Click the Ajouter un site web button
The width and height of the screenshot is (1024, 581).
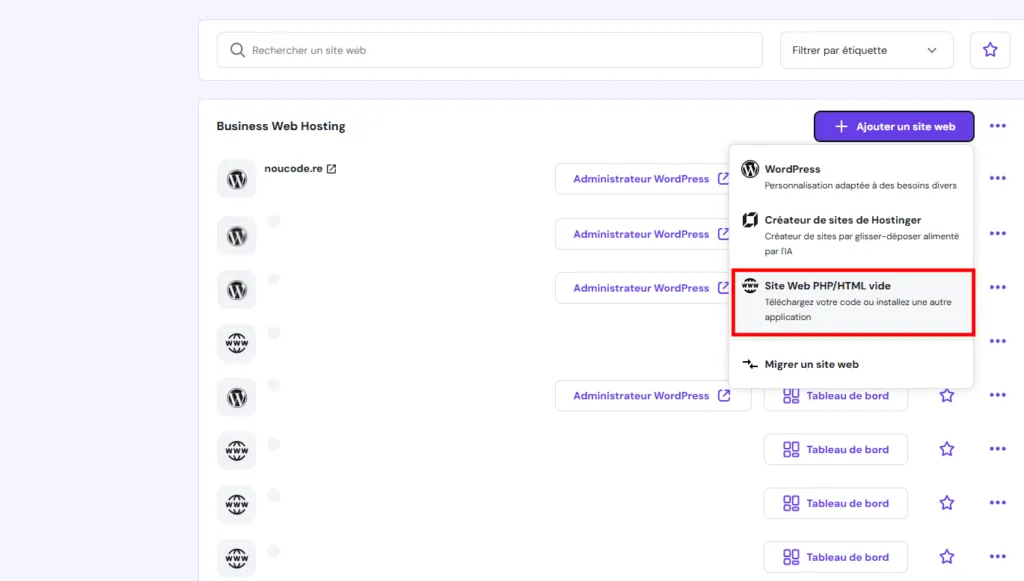point(893,126)
